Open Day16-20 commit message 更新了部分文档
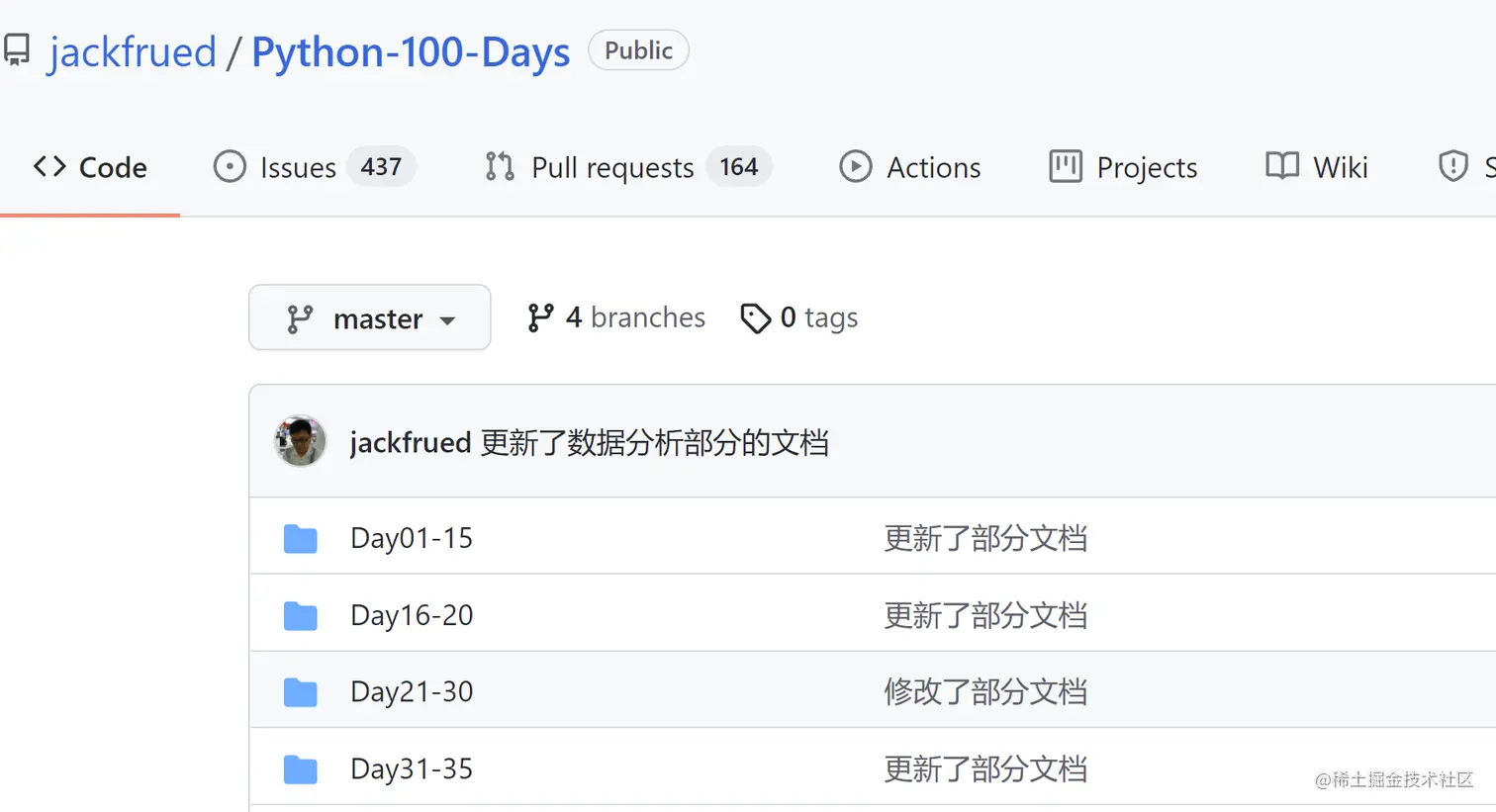This screenshot has width=1496, height=812. click(985, 615)
